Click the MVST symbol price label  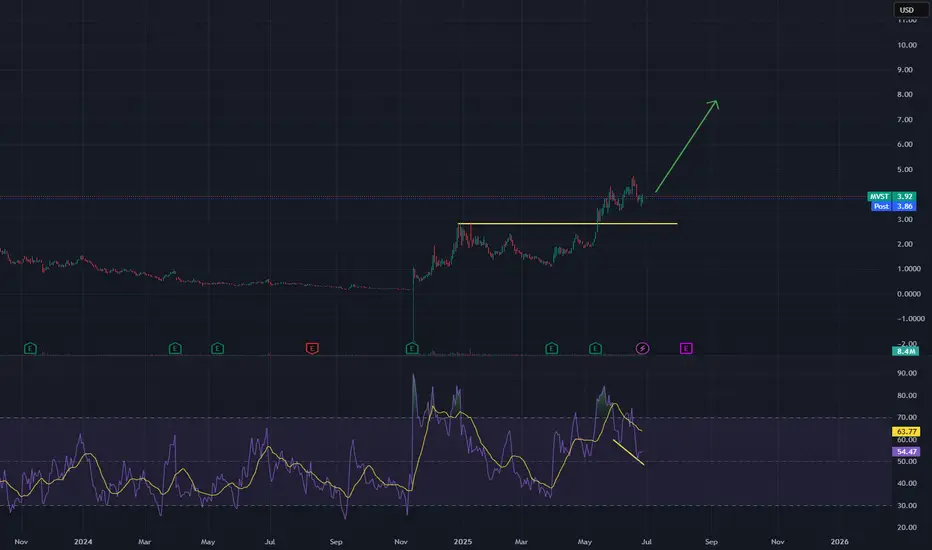click(892, 196)
